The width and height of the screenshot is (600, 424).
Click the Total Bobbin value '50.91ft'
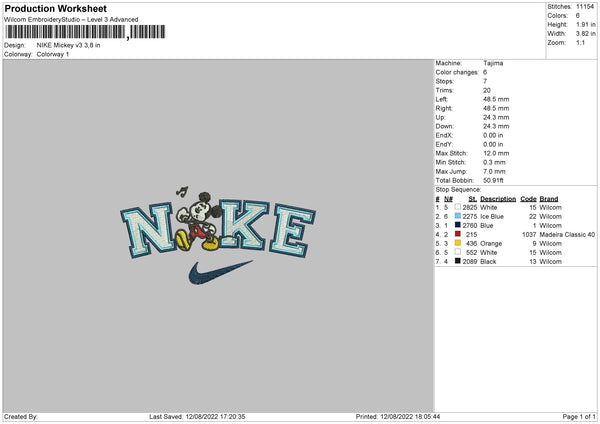point(493,180)
